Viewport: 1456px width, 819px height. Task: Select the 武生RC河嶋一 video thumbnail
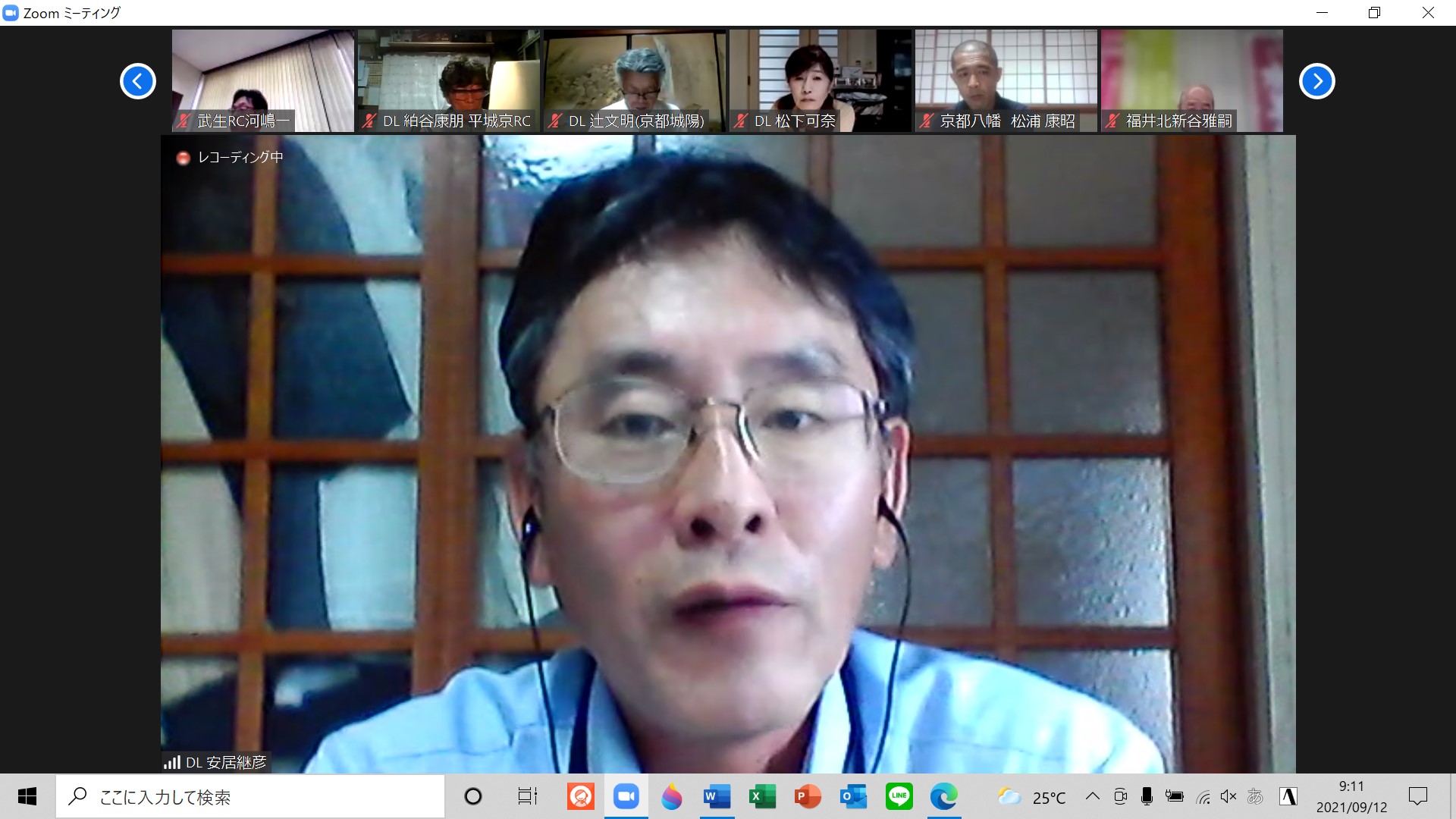click(262, 76)
